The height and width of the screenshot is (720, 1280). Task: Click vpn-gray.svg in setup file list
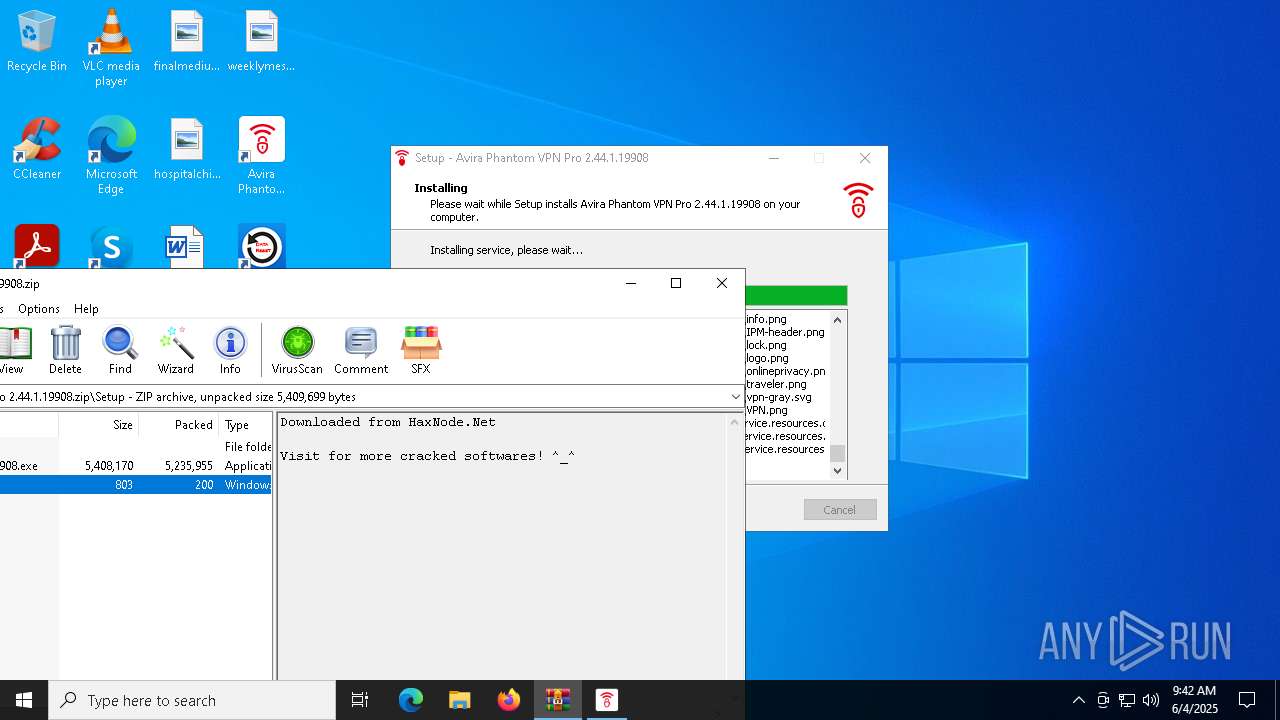point(779,397)
